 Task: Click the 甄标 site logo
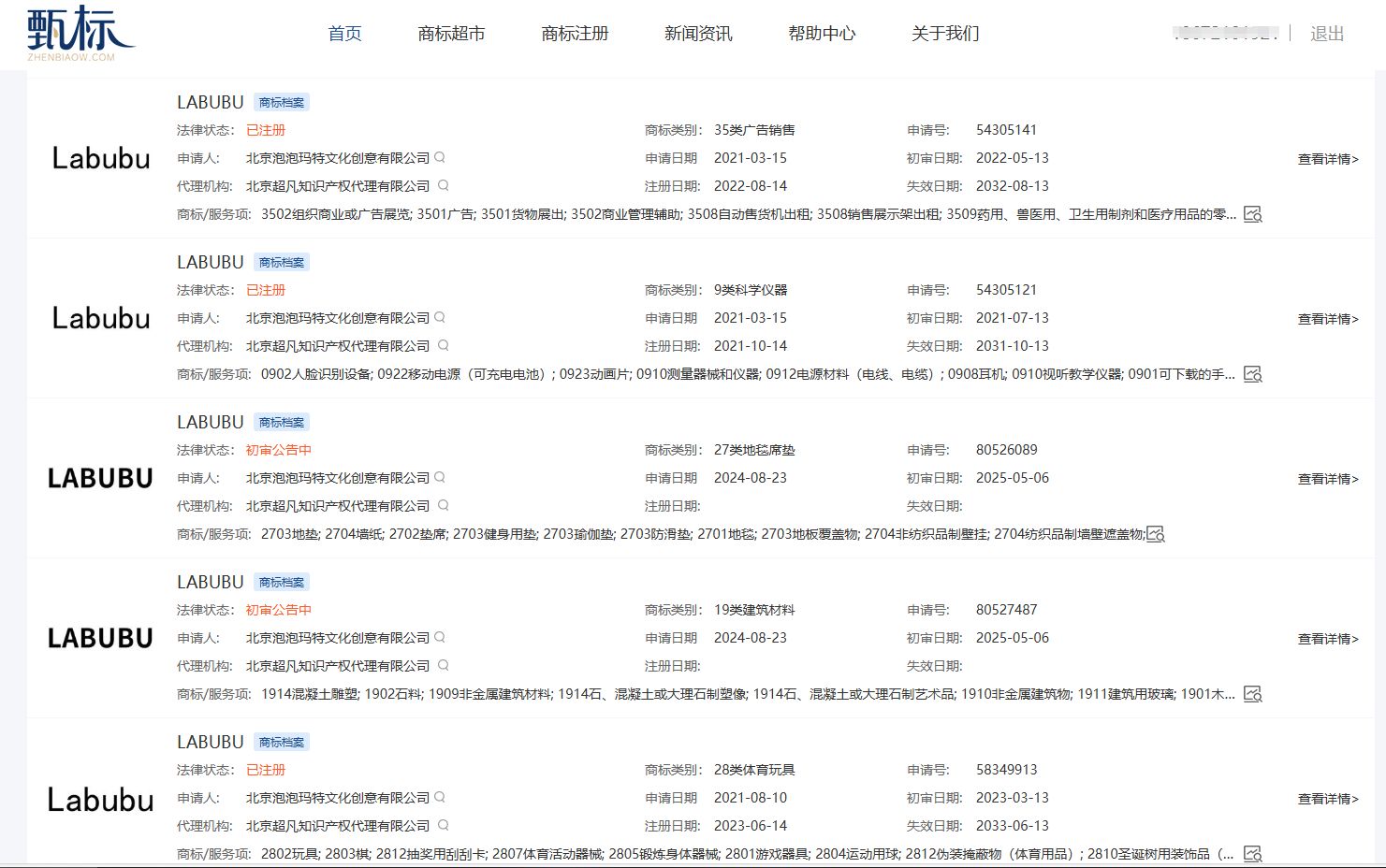[80, 33]
